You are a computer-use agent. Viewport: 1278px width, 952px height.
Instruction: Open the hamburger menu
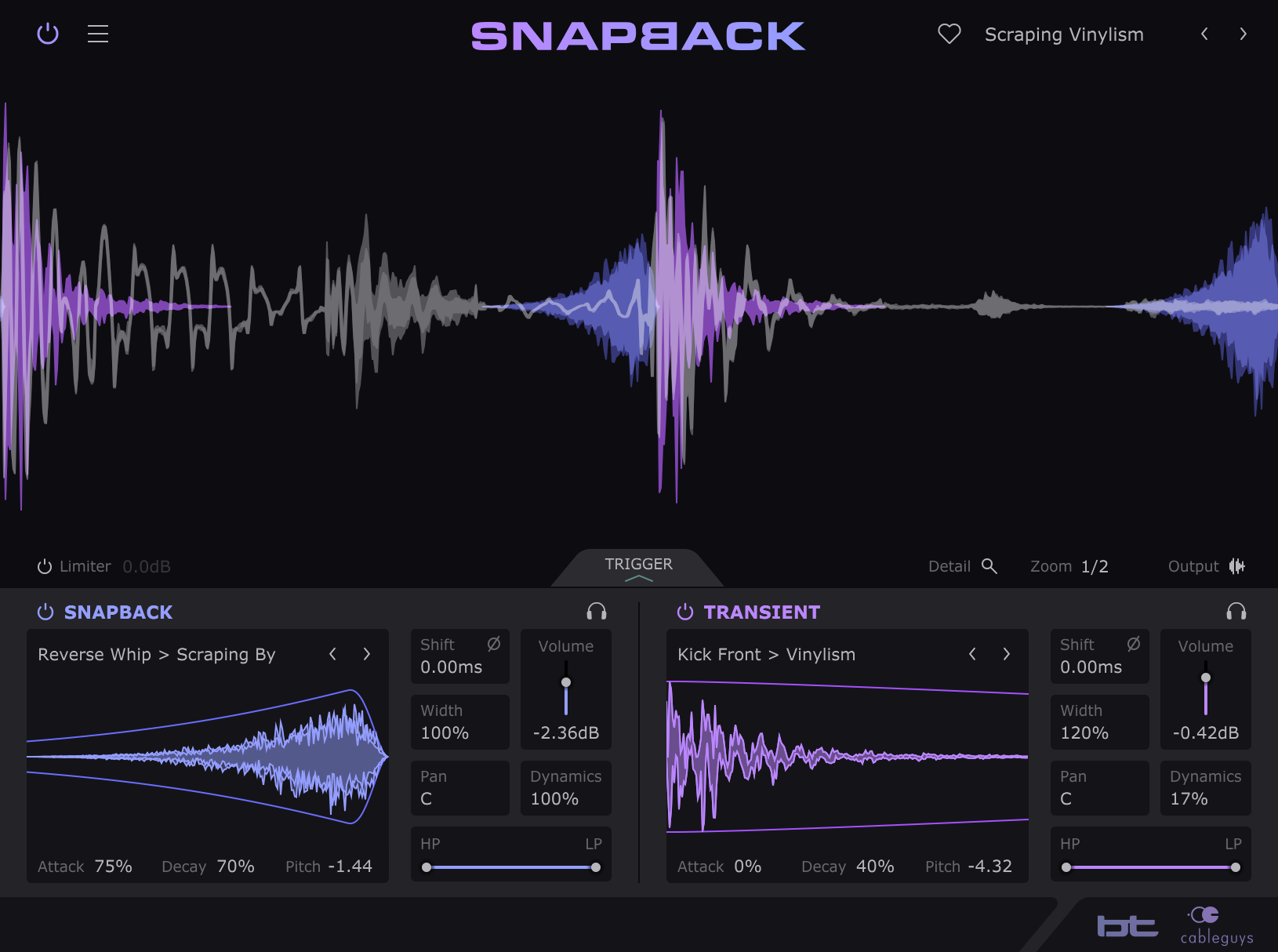pos(97,34)
